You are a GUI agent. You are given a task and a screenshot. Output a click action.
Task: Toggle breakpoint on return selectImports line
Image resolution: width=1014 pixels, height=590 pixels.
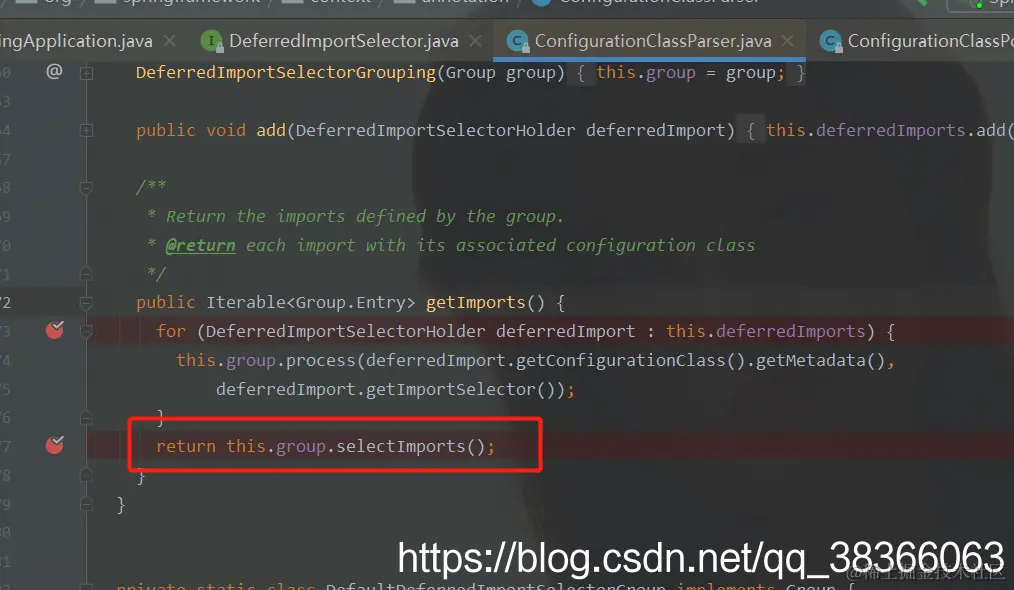(55, 445)
